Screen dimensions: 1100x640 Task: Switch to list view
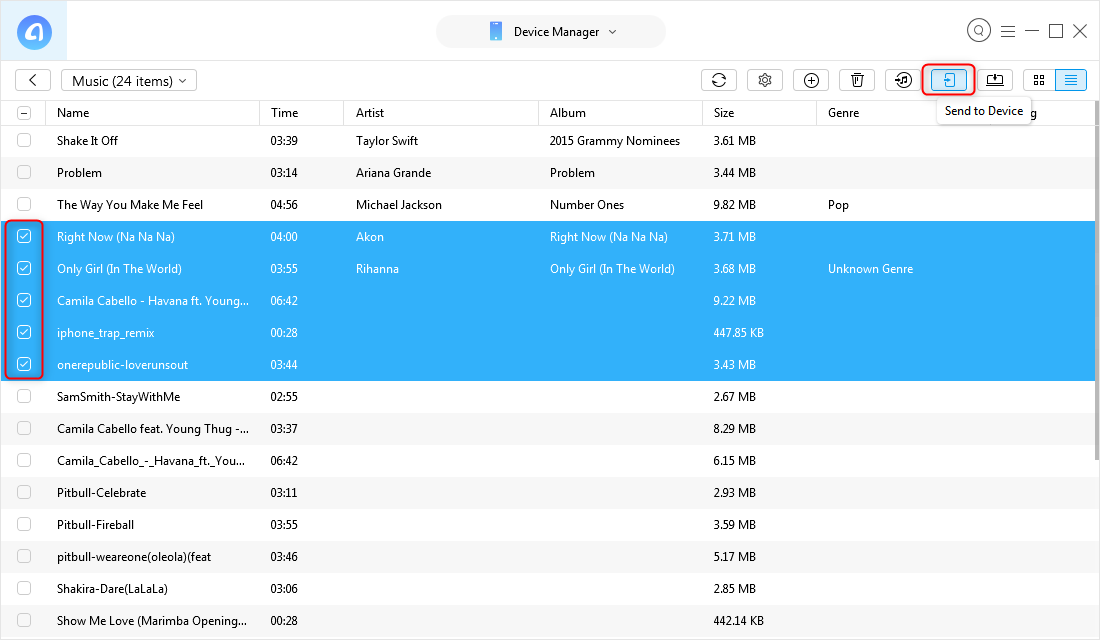click(1071, 80)
